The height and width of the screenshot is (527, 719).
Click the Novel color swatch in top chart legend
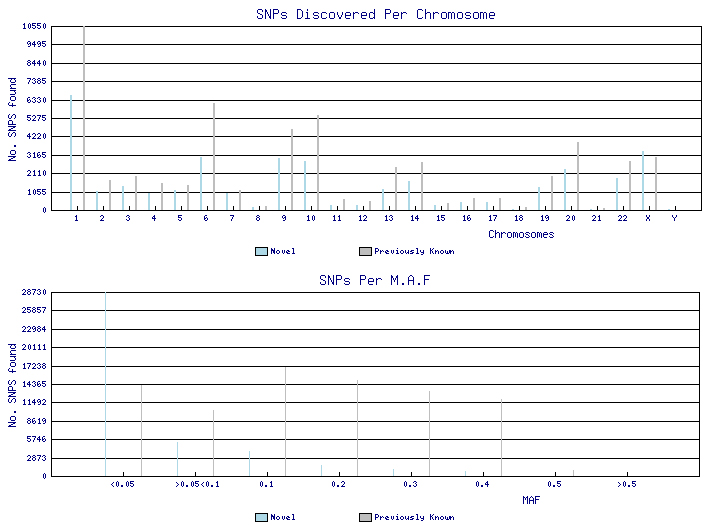point(261,251)
